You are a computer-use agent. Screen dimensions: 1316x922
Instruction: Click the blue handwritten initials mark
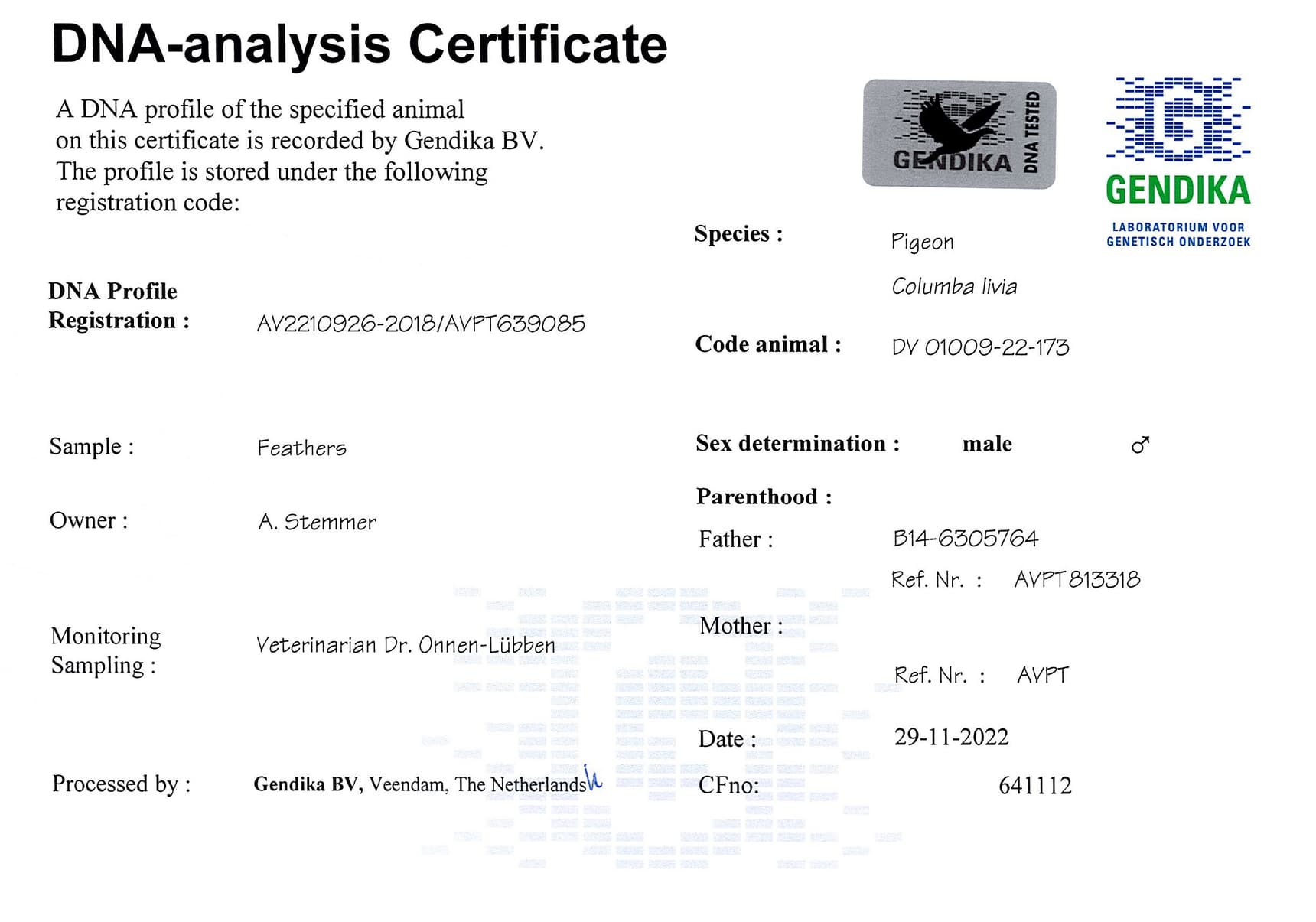[592, 777]
